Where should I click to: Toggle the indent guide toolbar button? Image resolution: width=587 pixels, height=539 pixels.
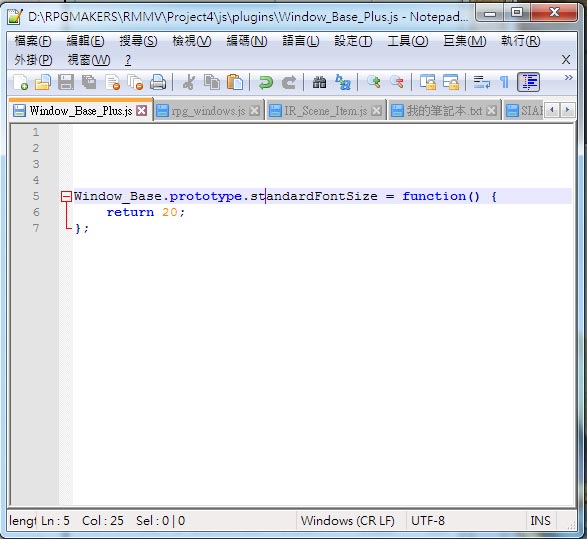529,82
